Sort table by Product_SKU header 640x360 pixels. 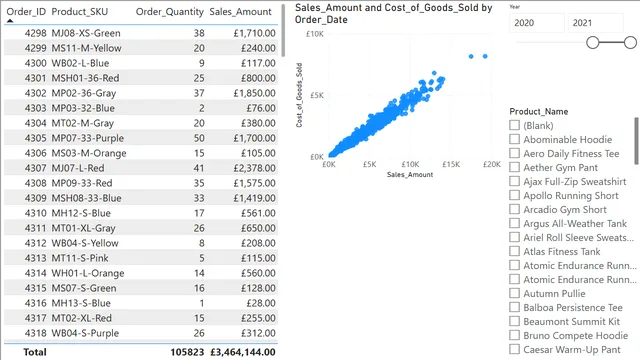(x=80, y=12)
